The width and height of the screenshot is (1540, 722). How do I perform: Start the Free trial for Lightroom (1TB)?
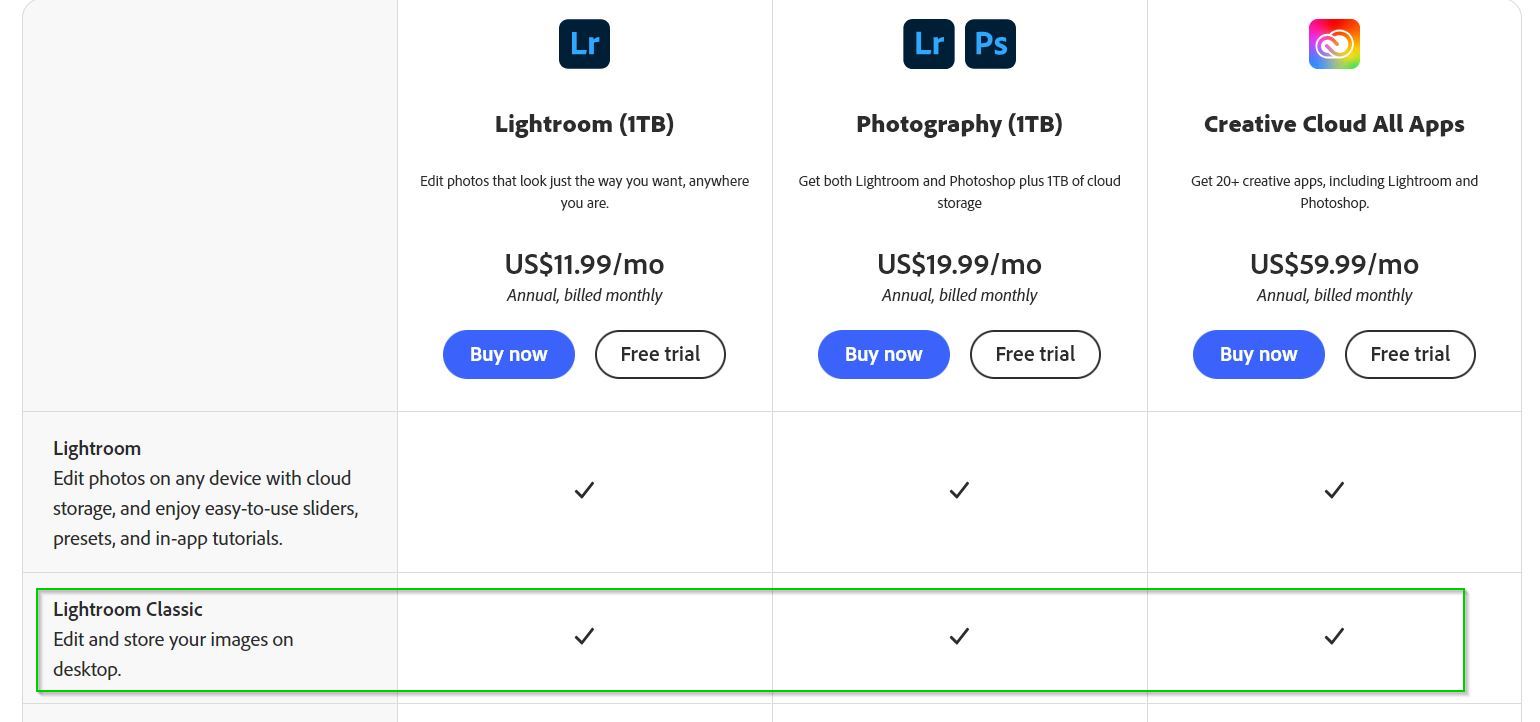click(660, 354)
